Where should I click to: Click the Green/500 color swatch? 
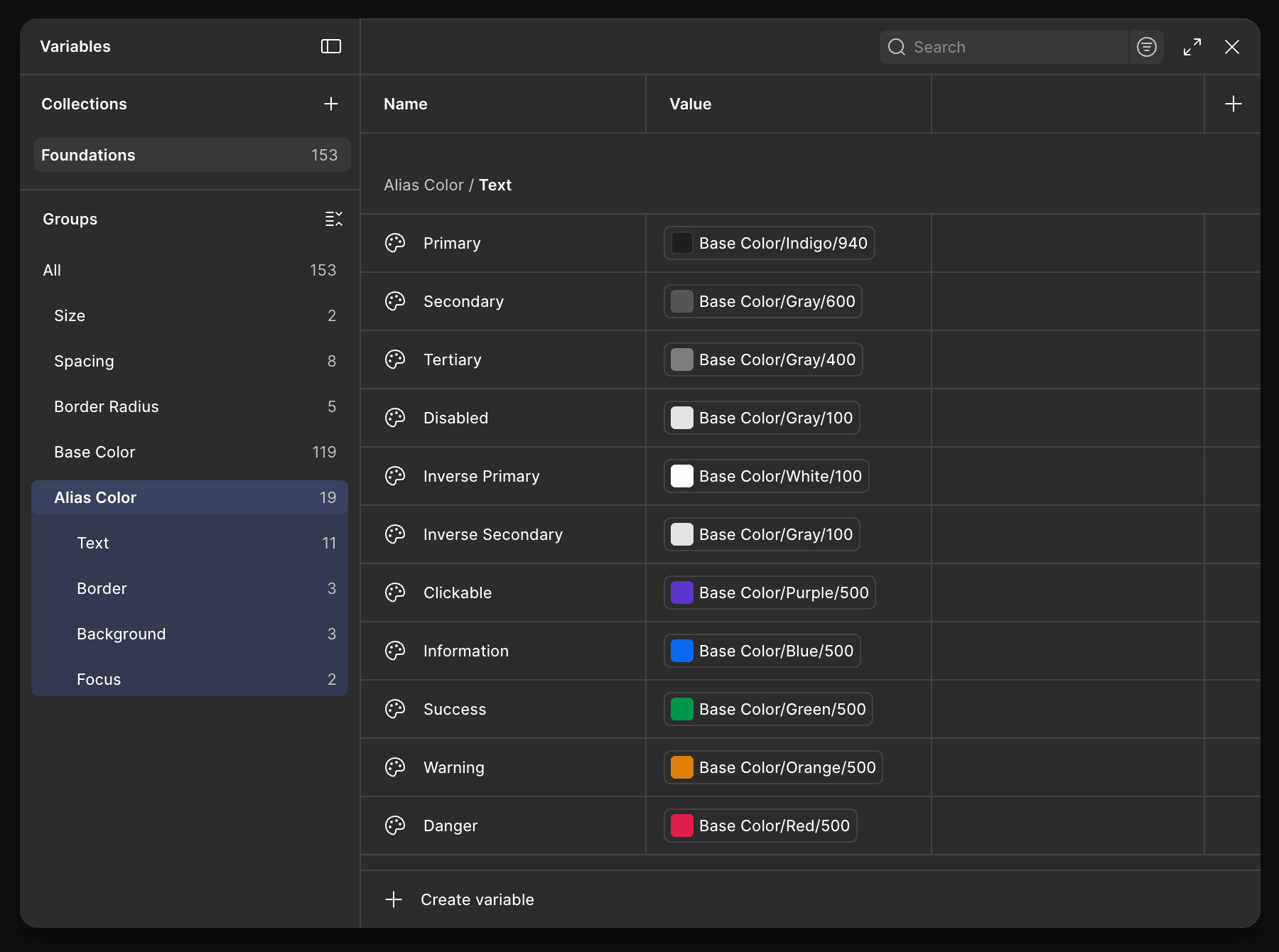(x=682, y=709)
